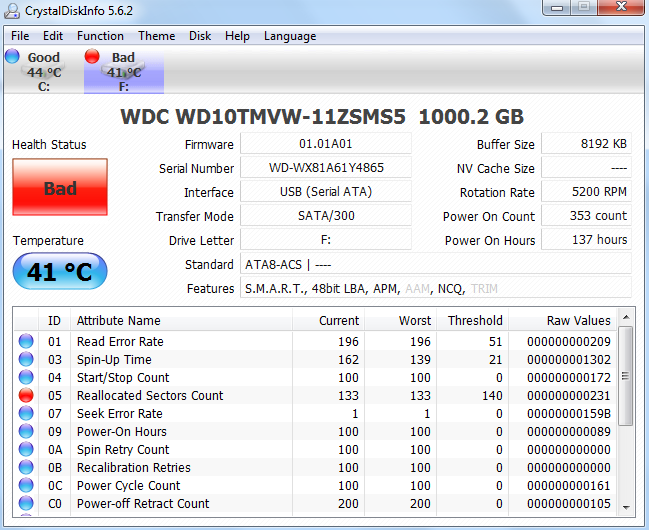Click raw value 000000000231
This screenshot has height=530, width=649.
click(x=569, y=395)
